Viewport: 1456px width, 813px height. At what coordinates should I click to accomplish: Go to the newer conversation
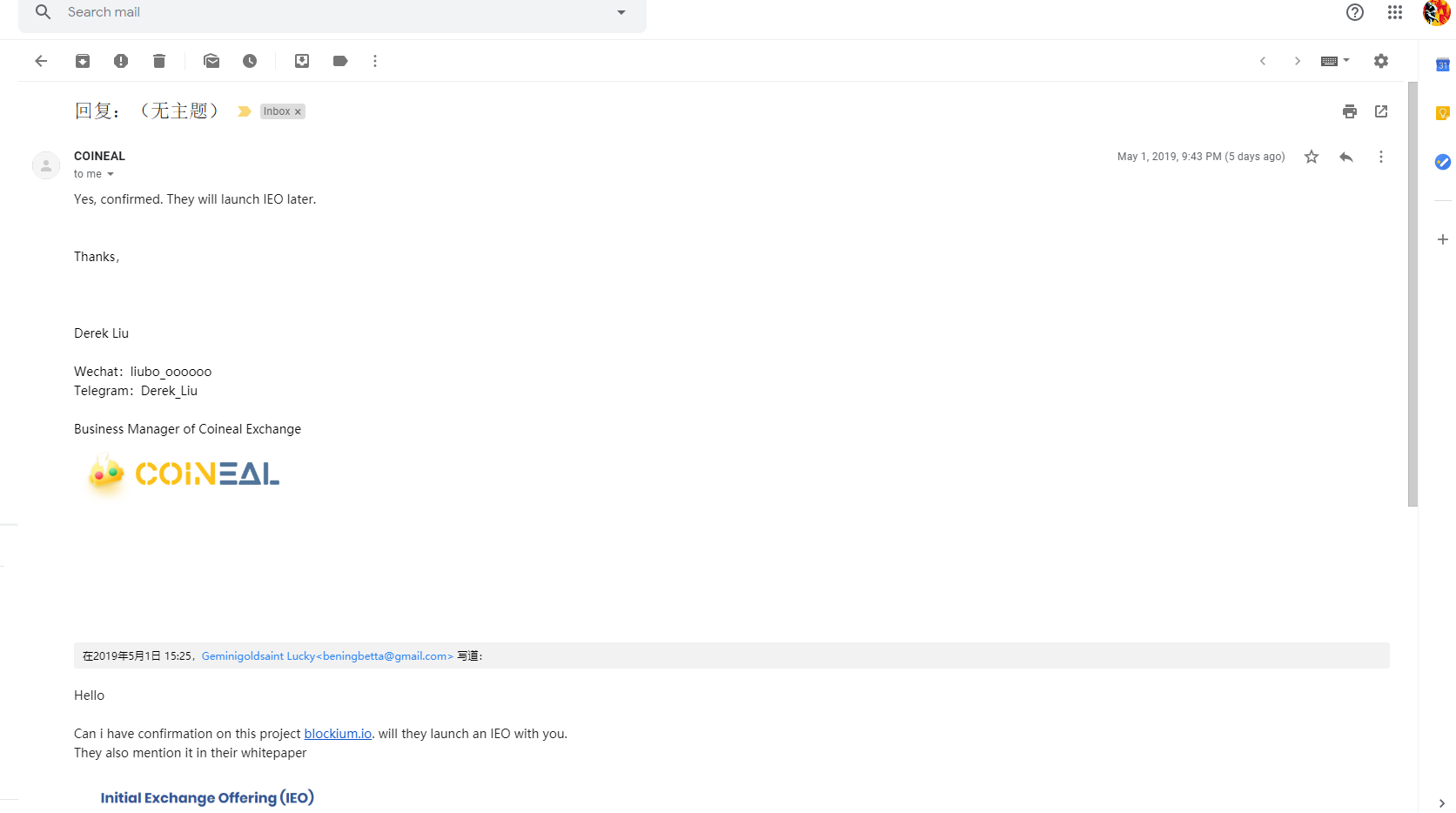[1263, 61]
